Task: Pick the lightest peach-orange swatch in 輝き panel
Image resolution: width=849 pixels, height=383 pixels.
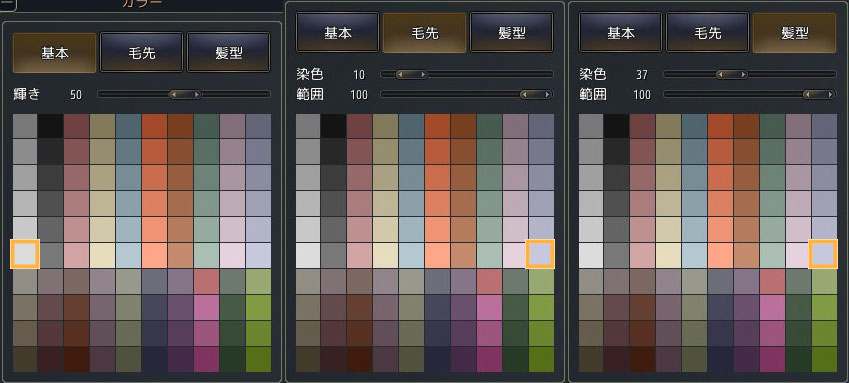Action: coord(154,255)
